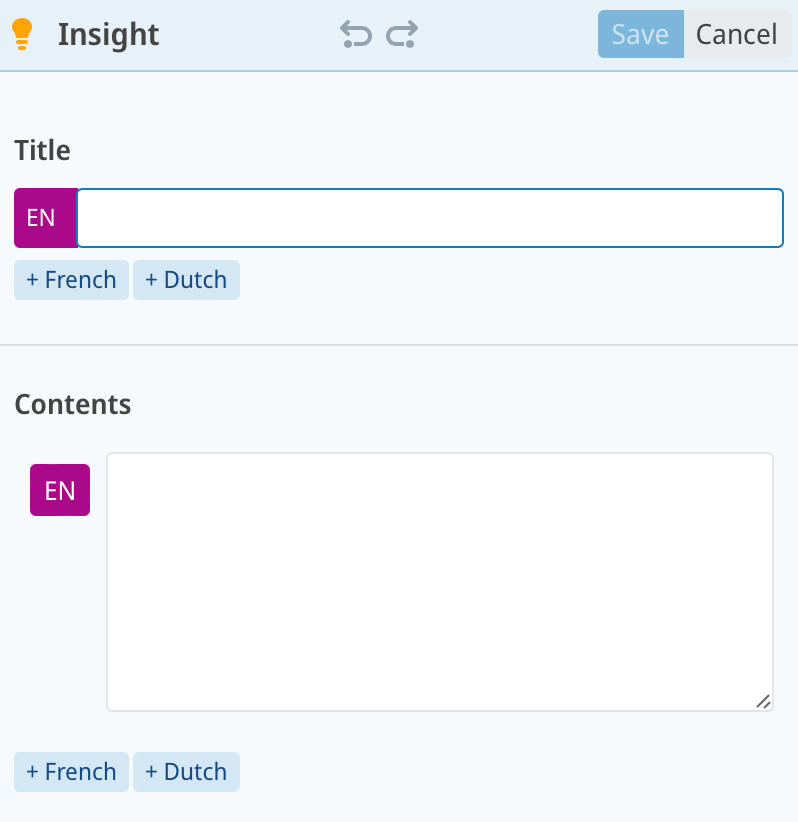This screenshot has width=798, height=822.
Task: Click the "Insight" header title text
Action: pos(108,35)
